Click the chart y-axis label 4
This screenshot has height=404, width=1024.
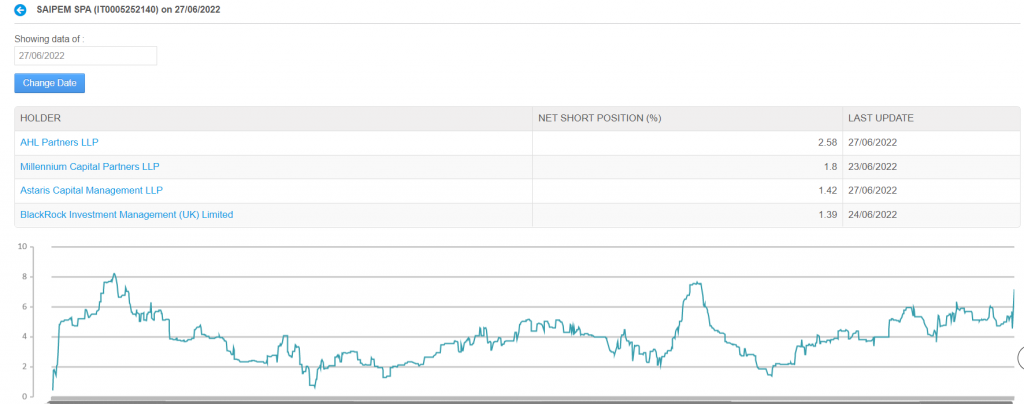[24, 337]
